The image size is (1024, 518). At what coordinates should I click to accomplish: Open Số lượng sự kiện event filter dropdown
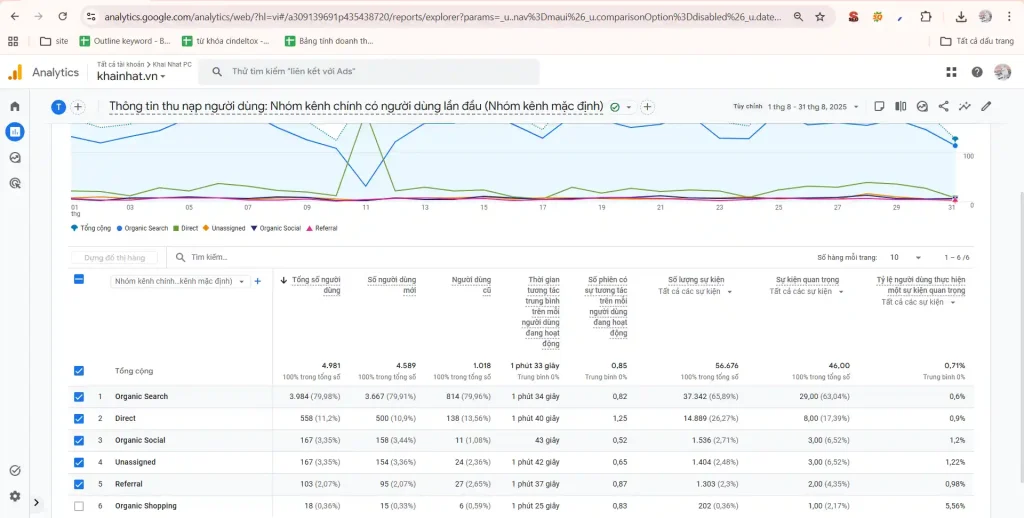click(x=696, y=291)
